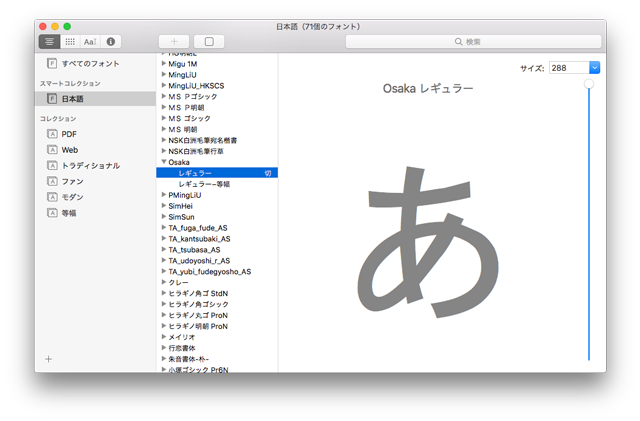
Task: Click the Web collection icon
Action: [52, 150]
